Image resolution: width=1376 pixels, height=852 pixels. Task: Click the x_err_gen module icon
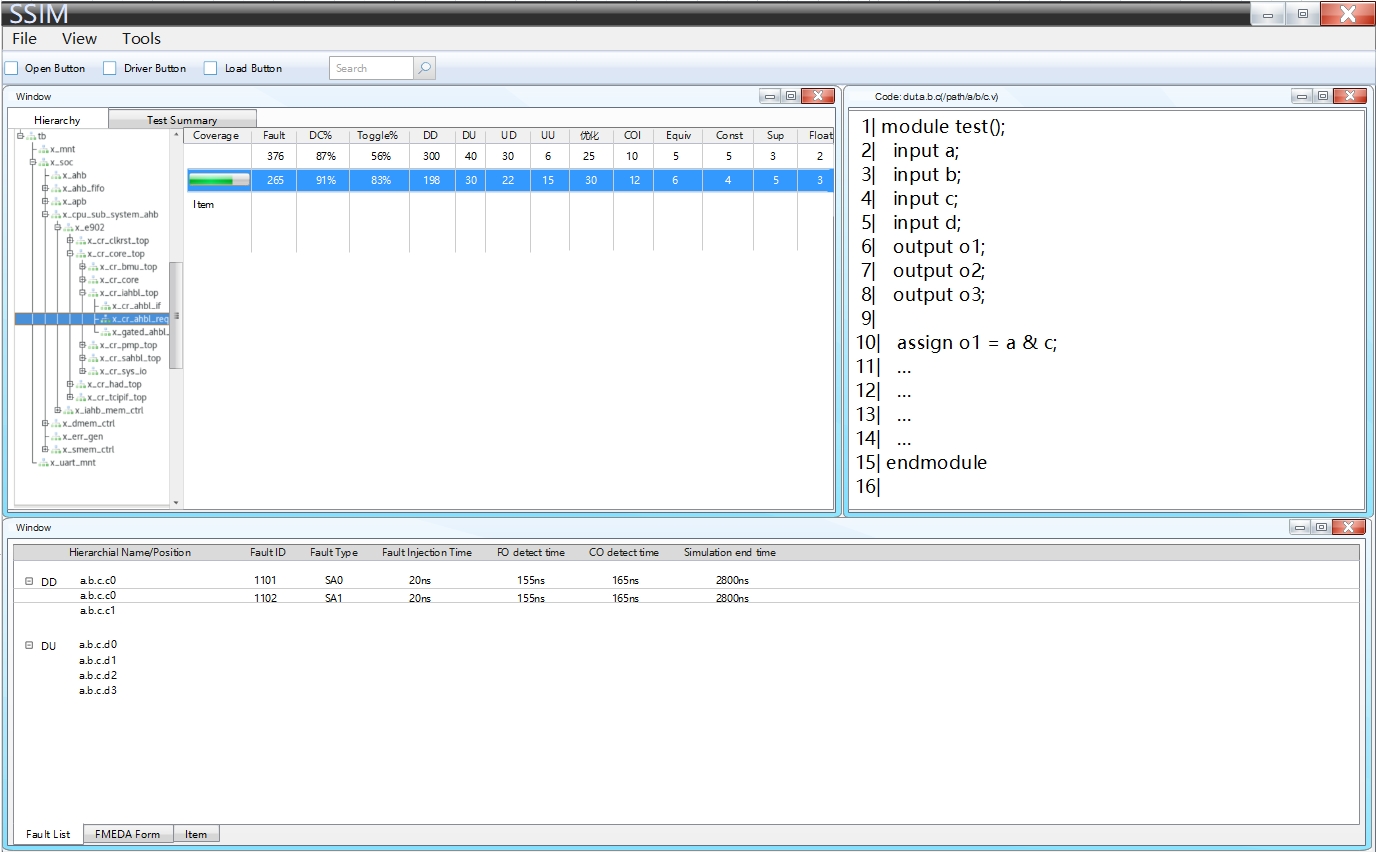(56, 437)
